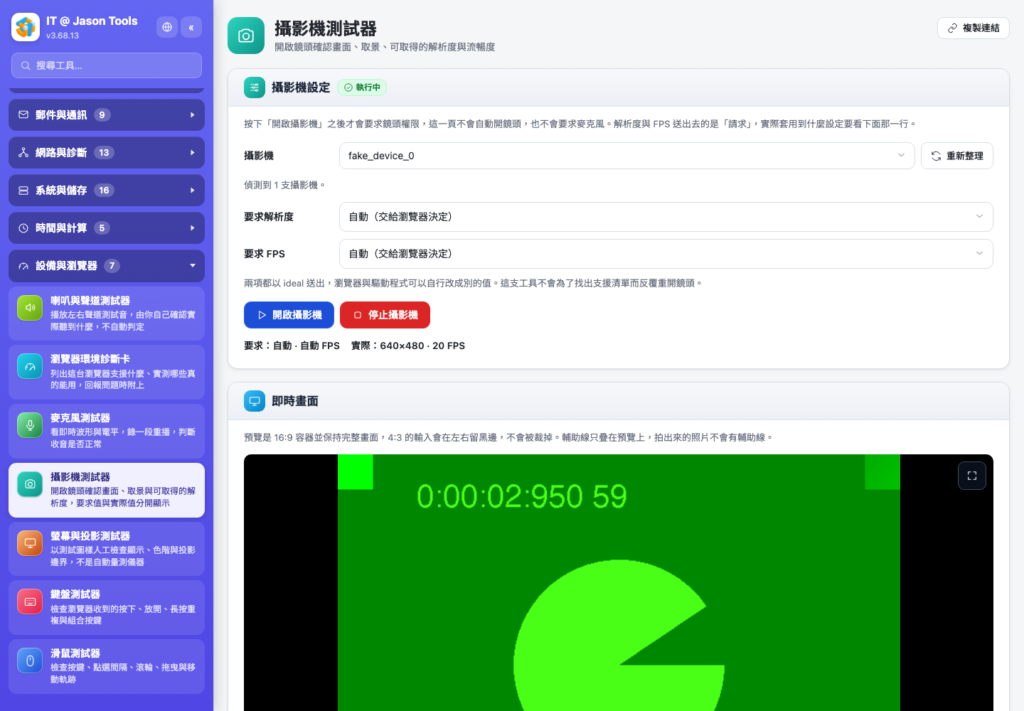Open the 攝影機 fake_device_0 dropdown
The width and height of the screenshot is (1024, 711).
(x=626, y=155)
